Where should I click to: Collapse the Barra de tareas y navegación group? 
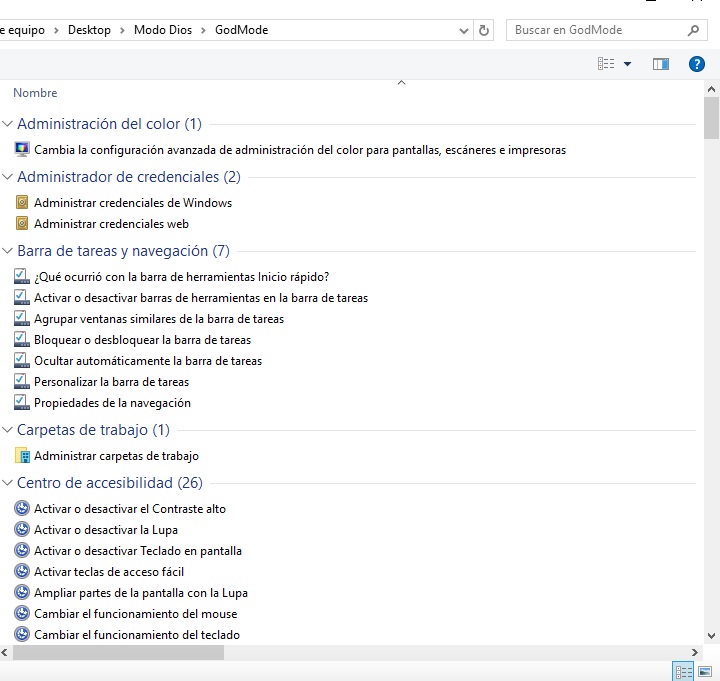click(8, 252)
